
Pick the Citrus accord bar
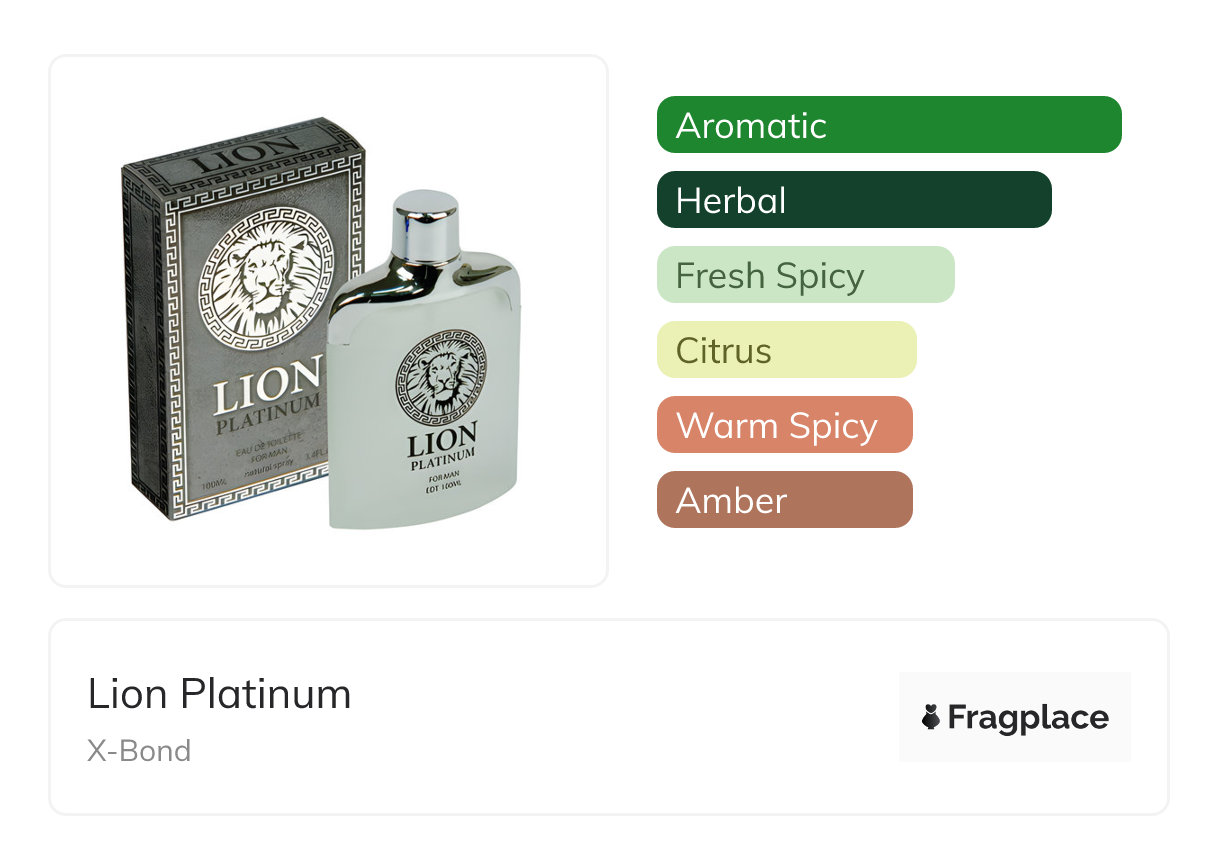click(786, 350)
